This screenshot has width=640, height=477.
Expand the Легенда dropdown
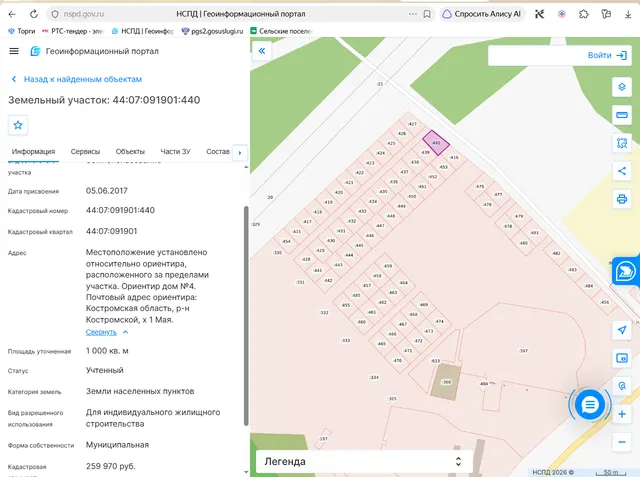[364, 461]
